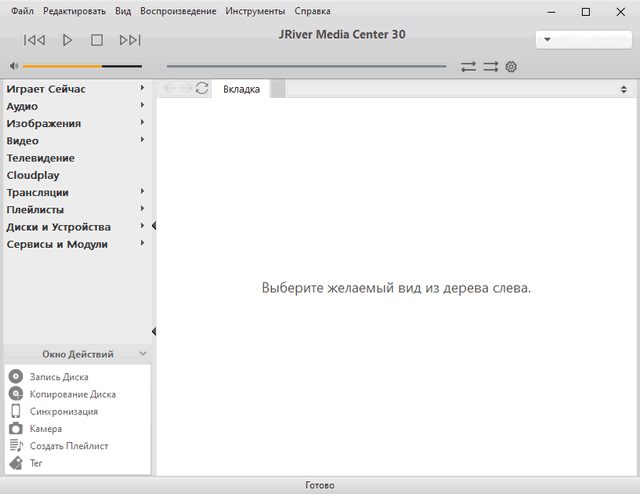Screen dimensions: 640x494
Task: Click the volume slider track
Action: 82,67
